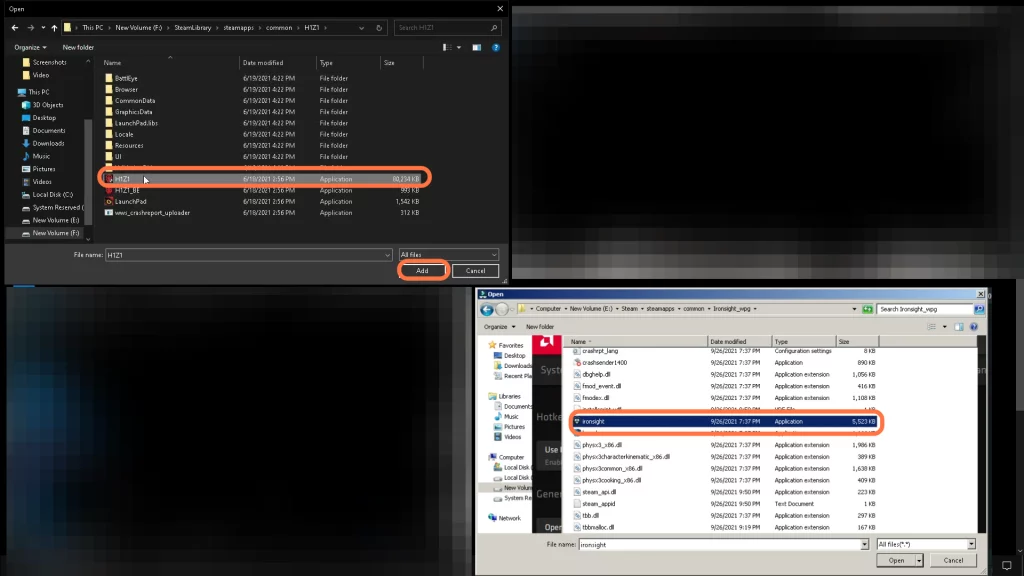Select the ironsight application file

coord(724,422)
